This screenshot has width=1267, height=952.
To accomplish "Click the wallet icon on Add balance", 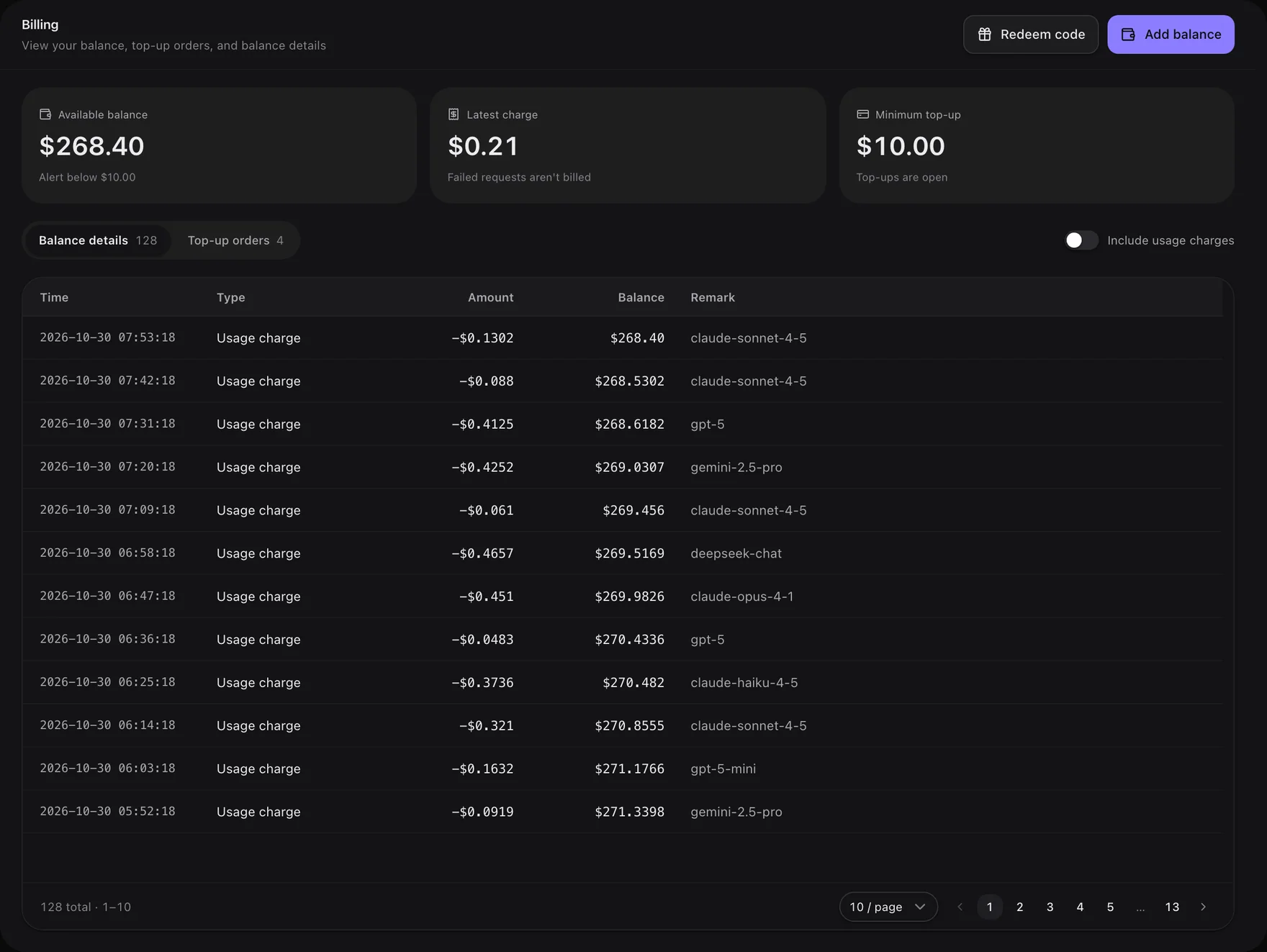I will coord(1128,35).
